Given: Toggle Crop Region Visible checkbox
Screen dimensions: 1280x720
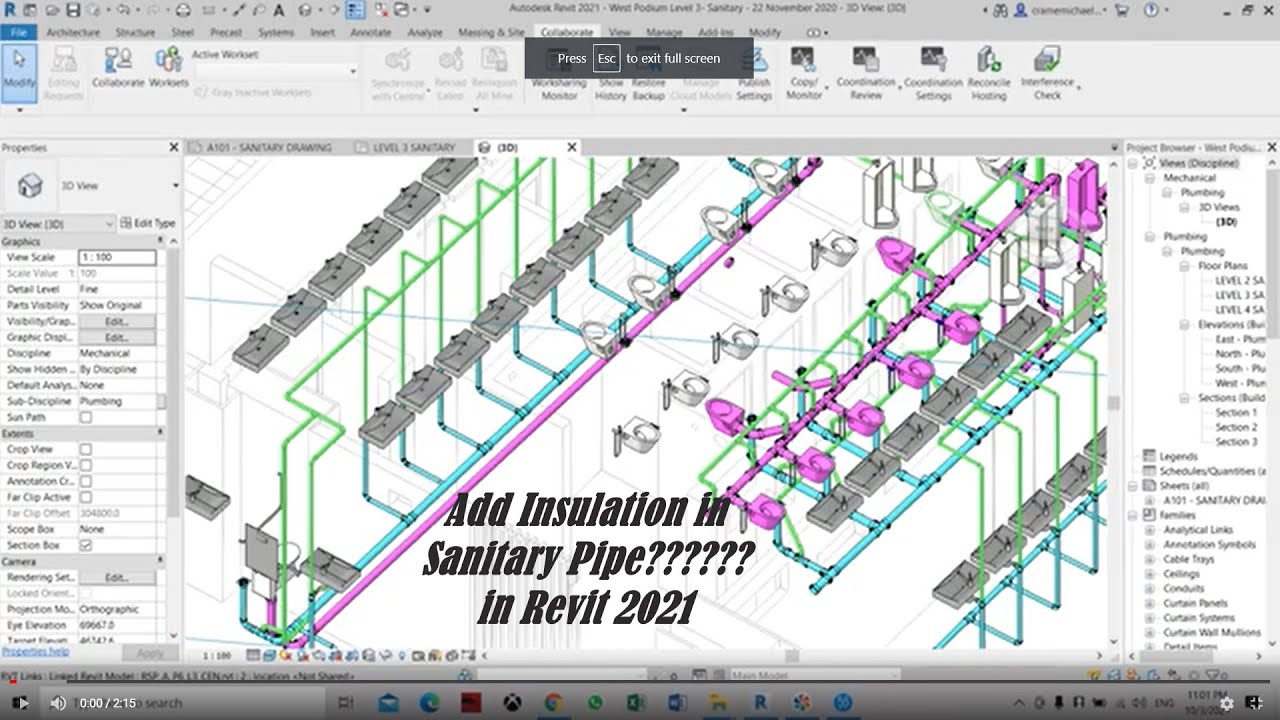Looking at the screenshot, I should tap(86, 465).
